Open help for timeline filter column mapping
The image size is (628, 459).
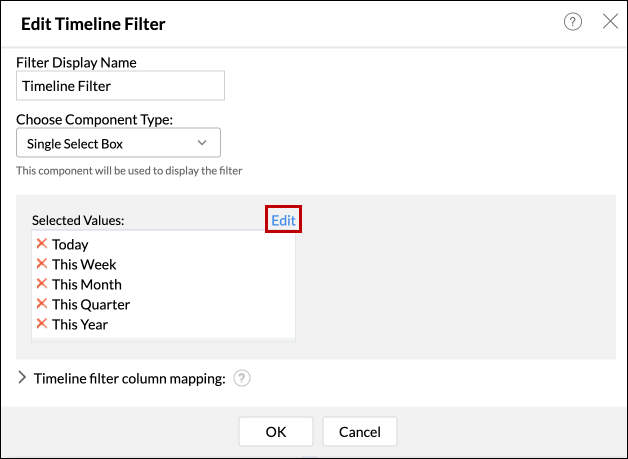point(241,379)
